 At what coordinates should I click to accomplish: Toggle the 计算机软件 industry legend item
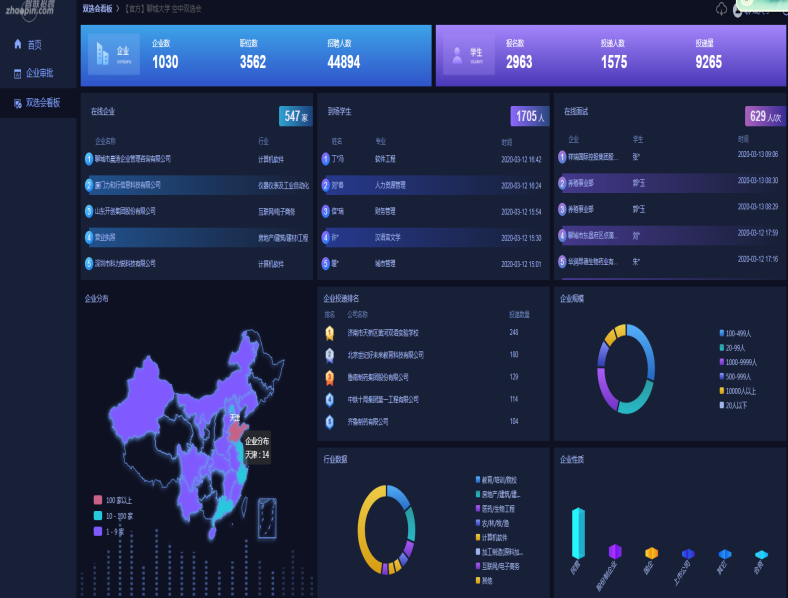[495, 537]
